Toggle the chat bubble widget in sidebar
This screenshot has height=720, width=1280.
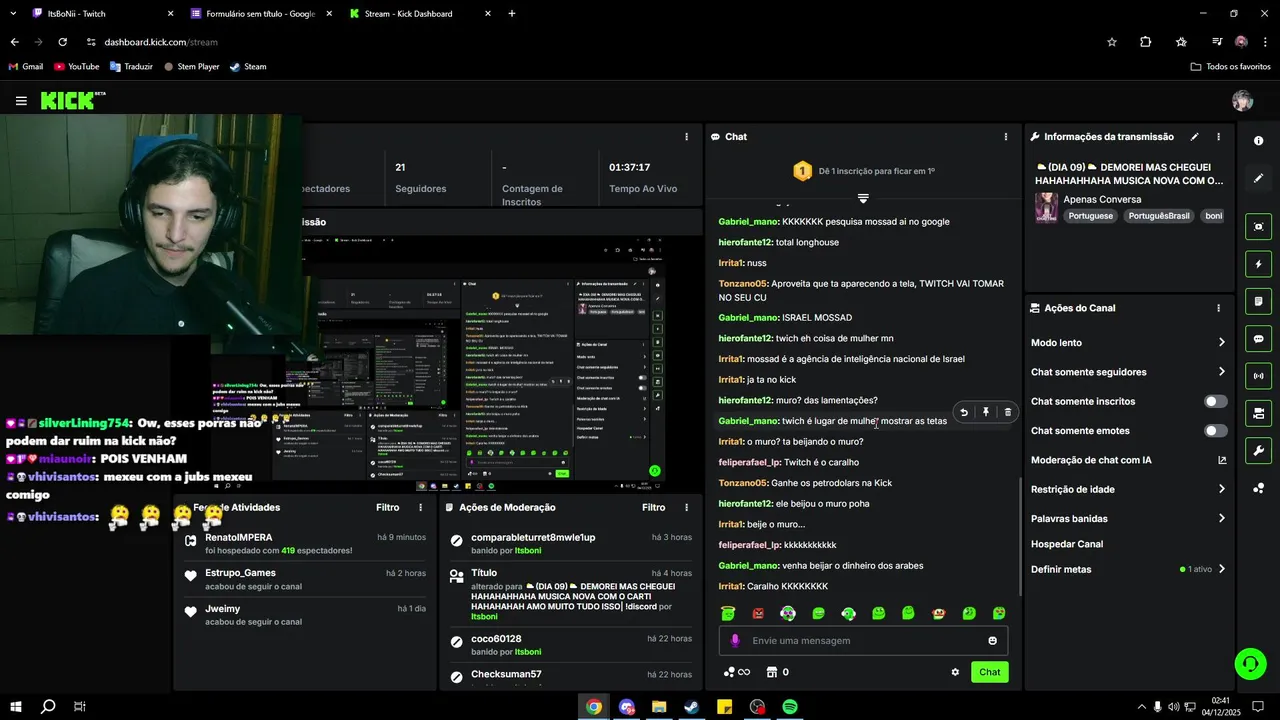(x=1258, y=339)
